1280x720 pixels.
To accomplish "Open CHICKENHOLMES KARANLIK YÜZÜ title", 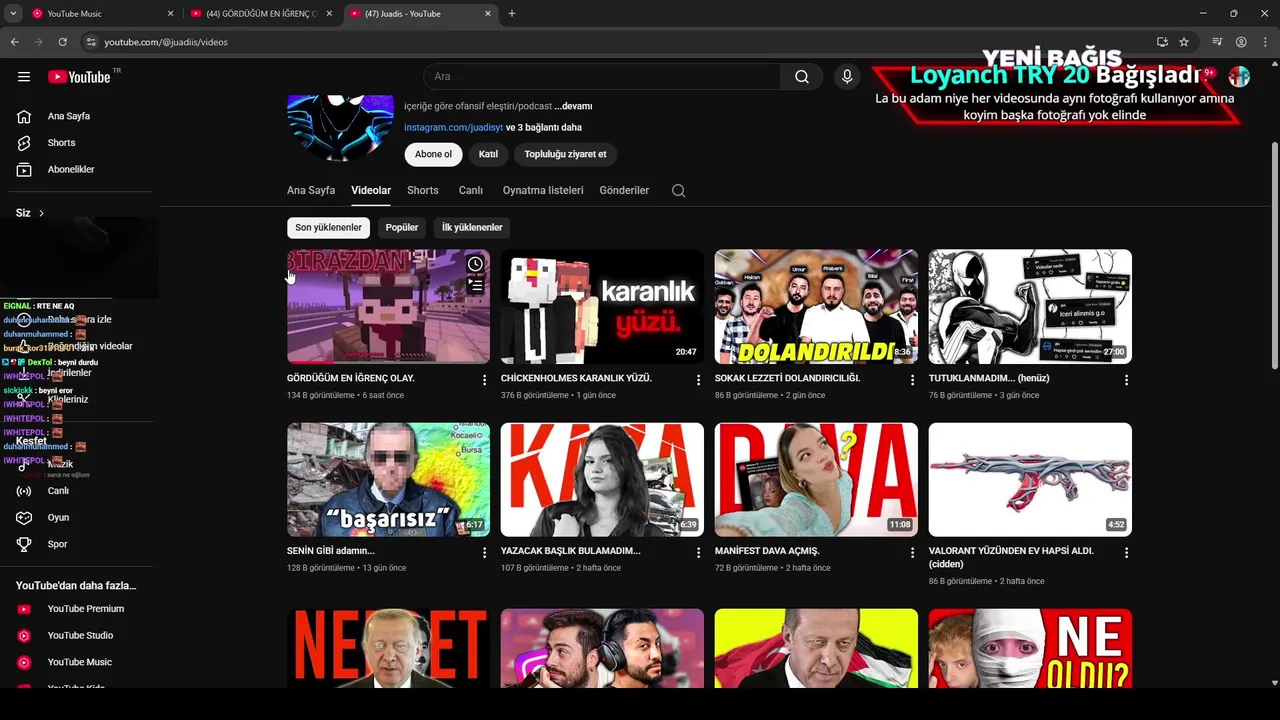I will coord(576,379).
